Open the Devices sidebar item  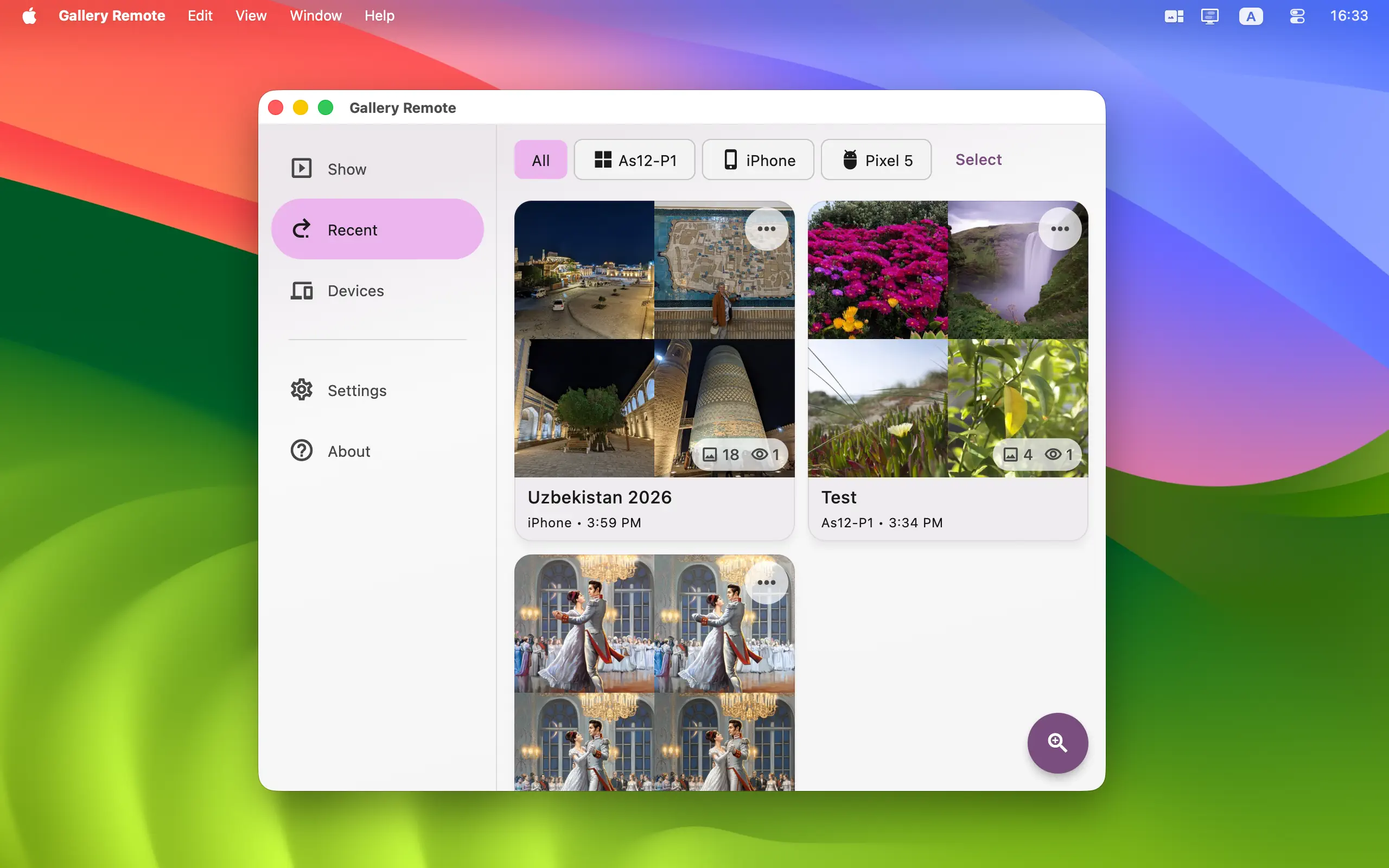[377, 290]
